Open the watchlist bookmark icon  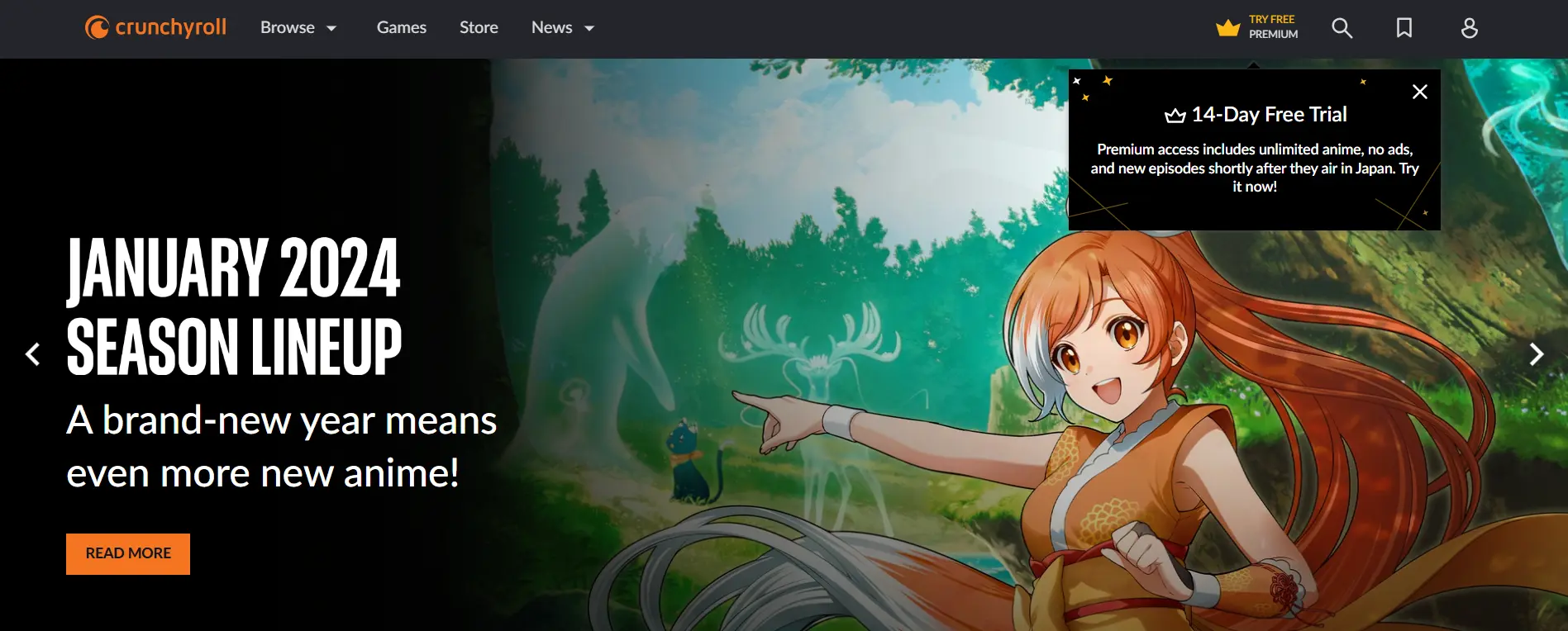tap(1404, 28)
